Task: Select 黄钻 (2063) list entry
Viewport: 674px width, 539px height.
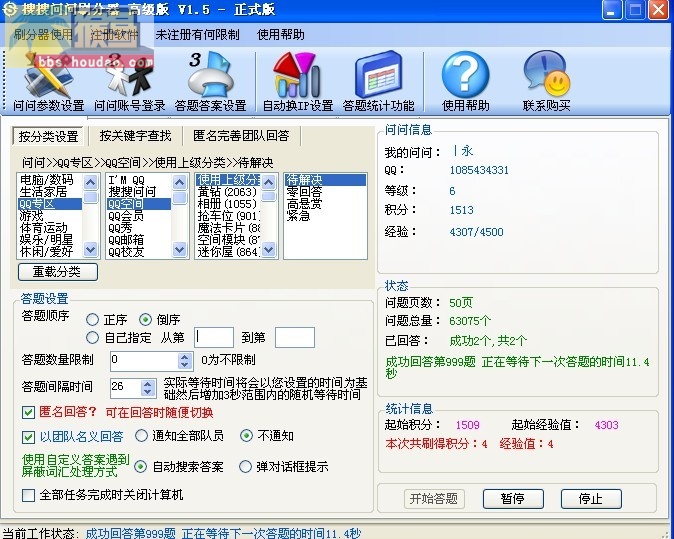Action: [x=228, y=192]
